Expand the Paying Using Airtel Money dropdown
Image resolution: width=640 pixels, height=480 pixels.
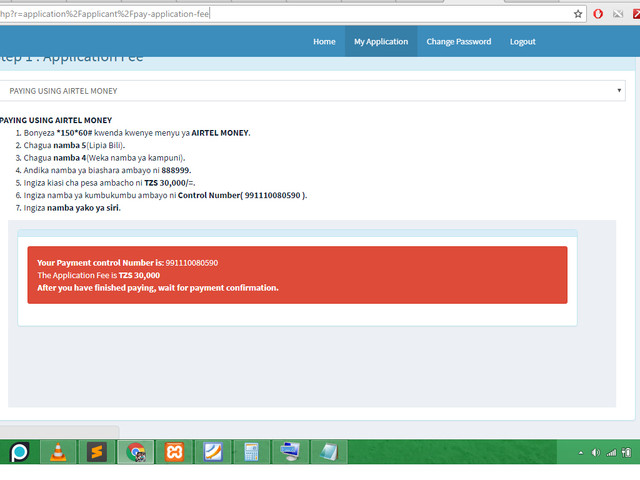coord(312,91)
